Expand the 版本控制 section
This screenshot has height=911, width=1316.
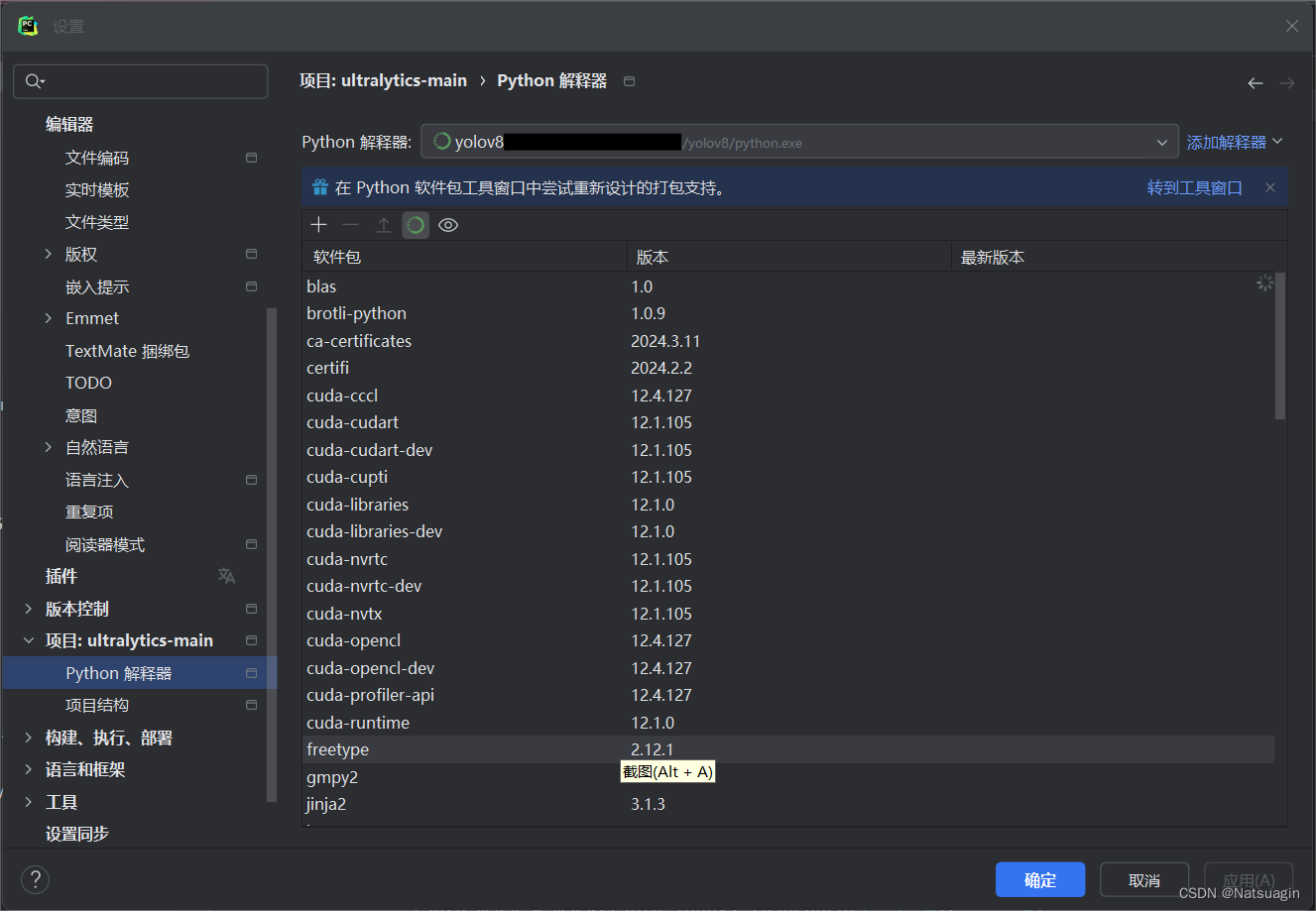28,609
